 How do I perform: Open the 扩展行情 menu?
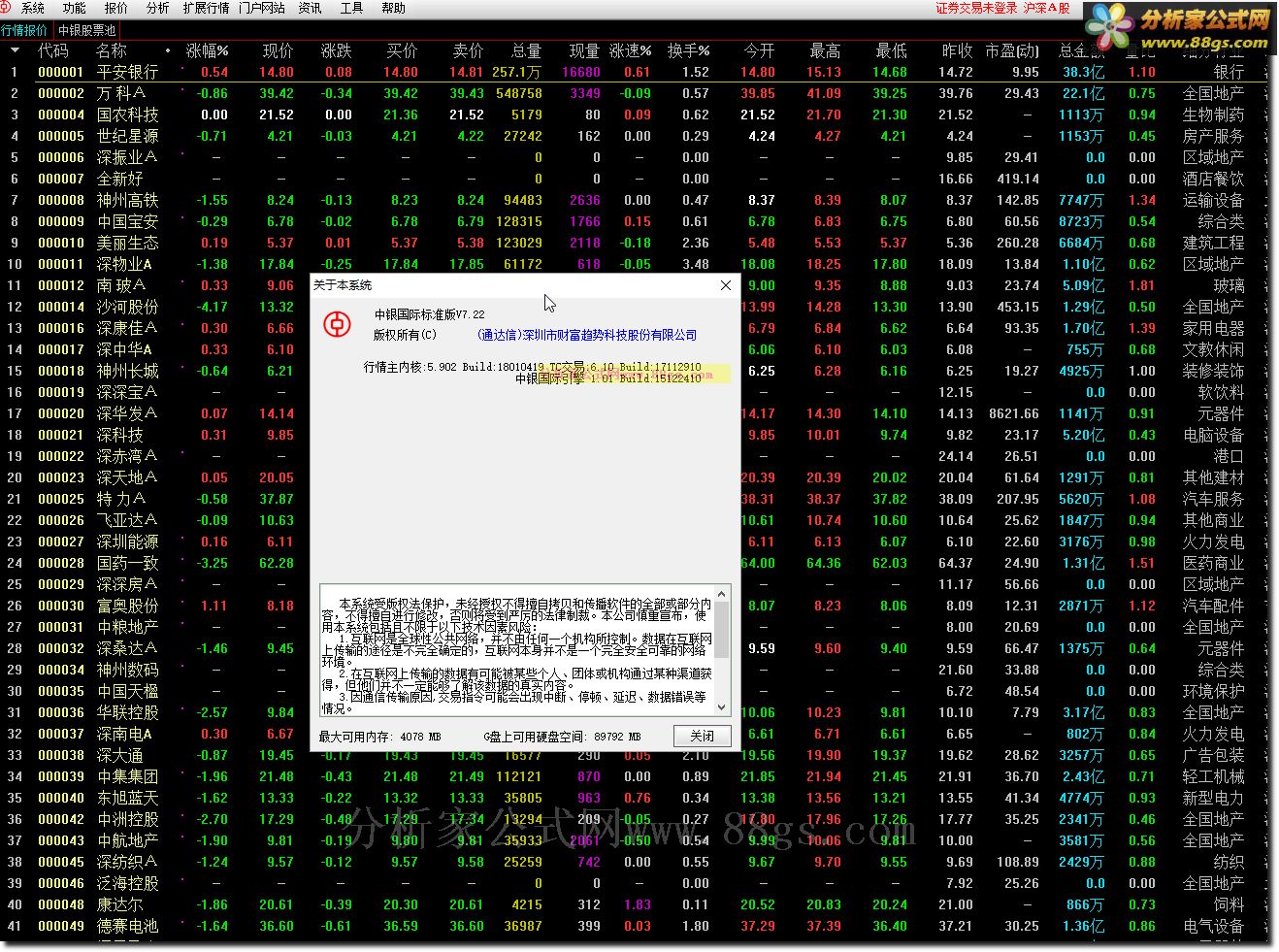tap(206, 8)
